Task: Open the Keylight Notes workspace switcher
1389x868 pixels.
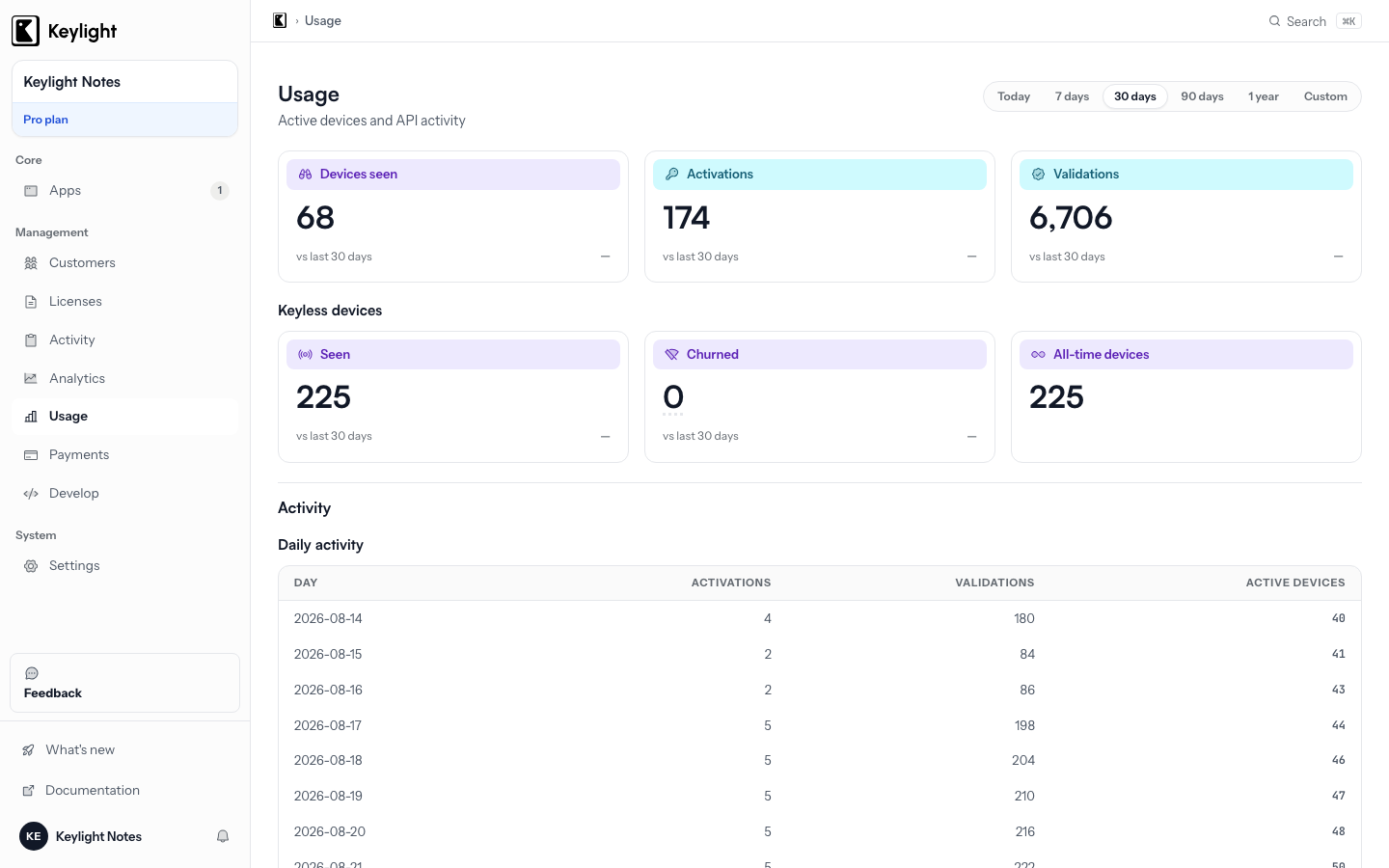Action: pyautogui.click(x=124, y=82)
